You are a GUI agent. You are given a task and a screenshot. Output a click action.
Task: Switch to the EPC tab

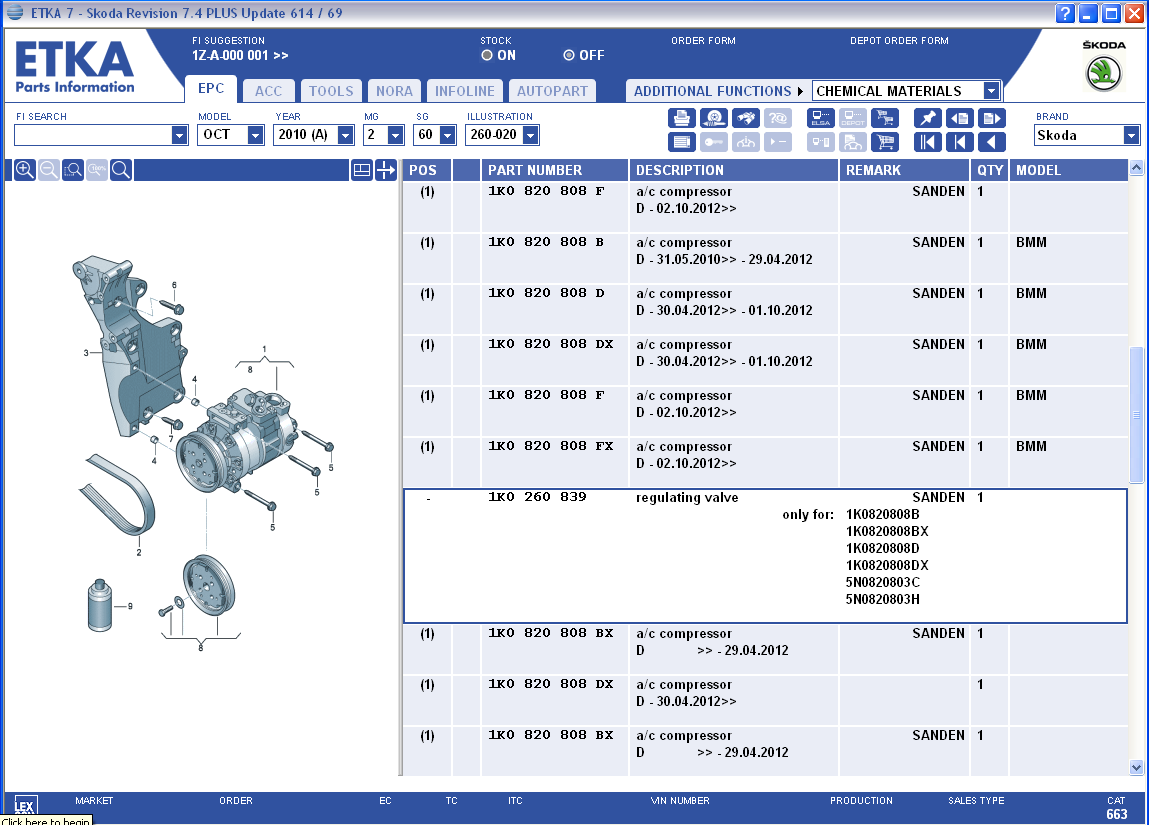point(211,89)
